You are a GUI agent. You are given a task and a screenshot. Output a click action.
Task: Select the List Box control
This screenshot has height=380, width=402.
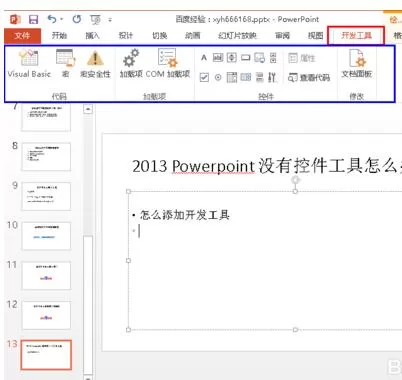(246, 78)
